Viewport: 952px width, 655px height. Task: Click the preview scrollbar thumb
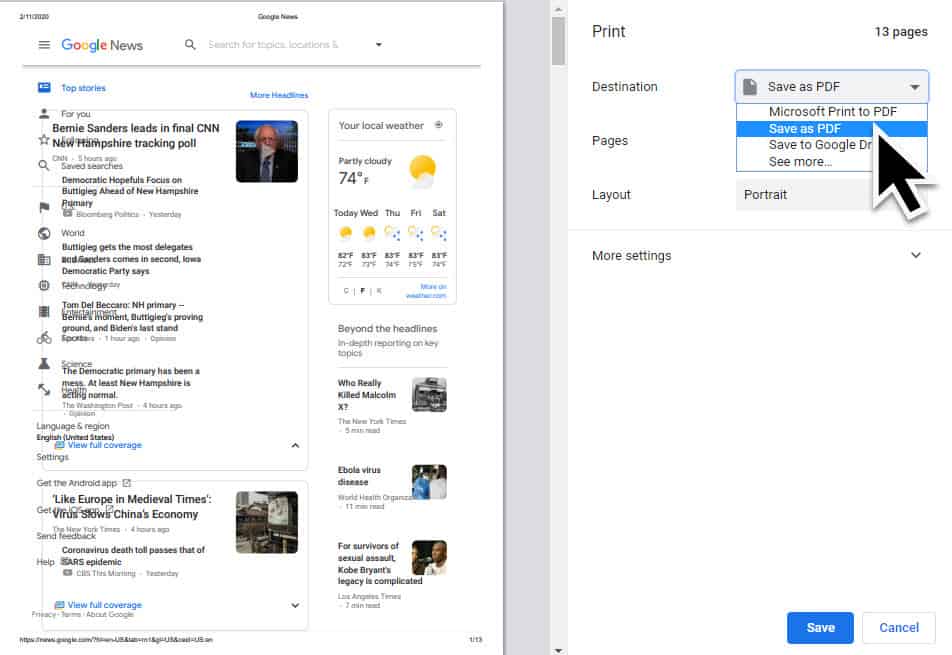pos(558,41)
